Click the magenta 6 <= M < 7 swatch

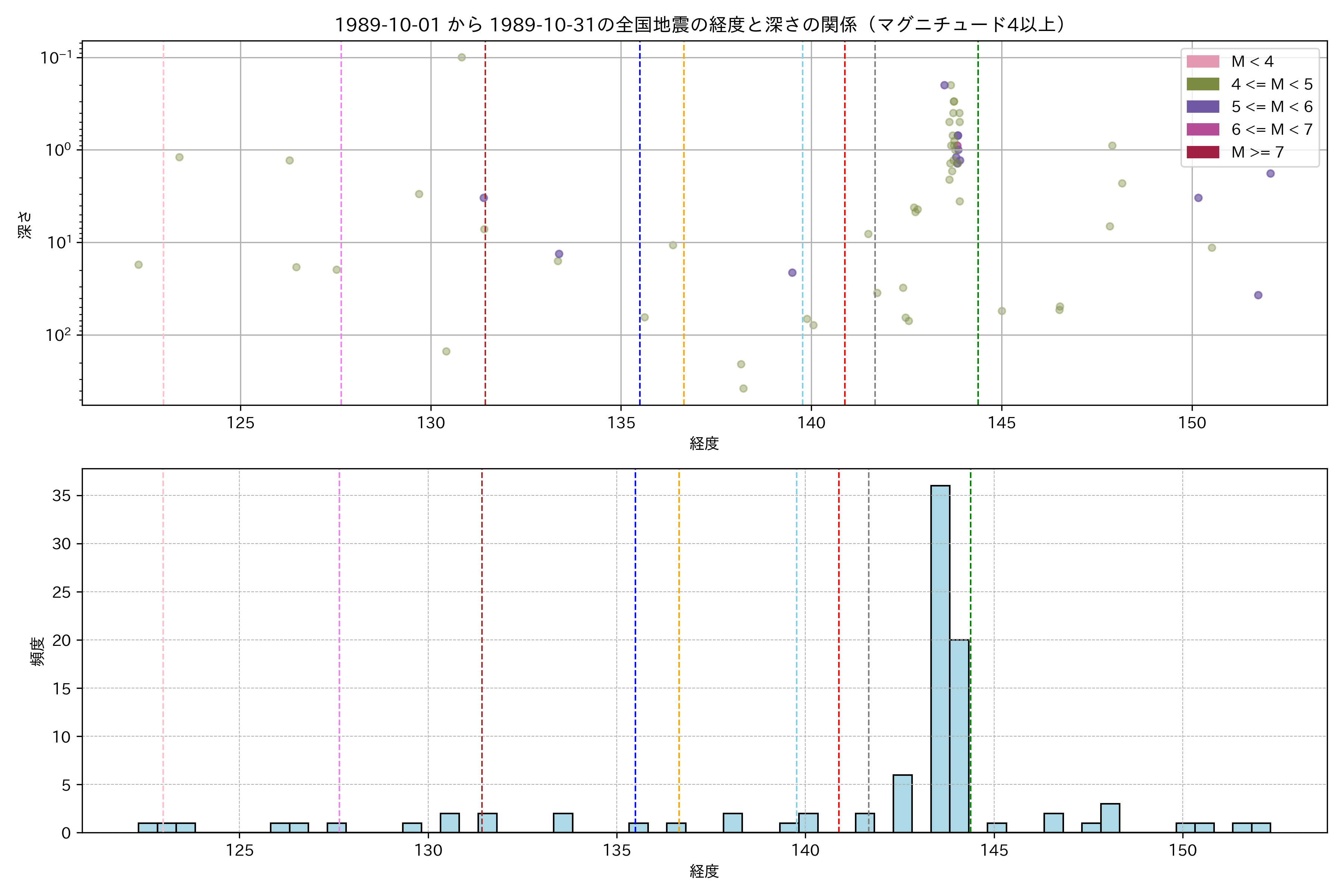click(x=1202, y=130)
